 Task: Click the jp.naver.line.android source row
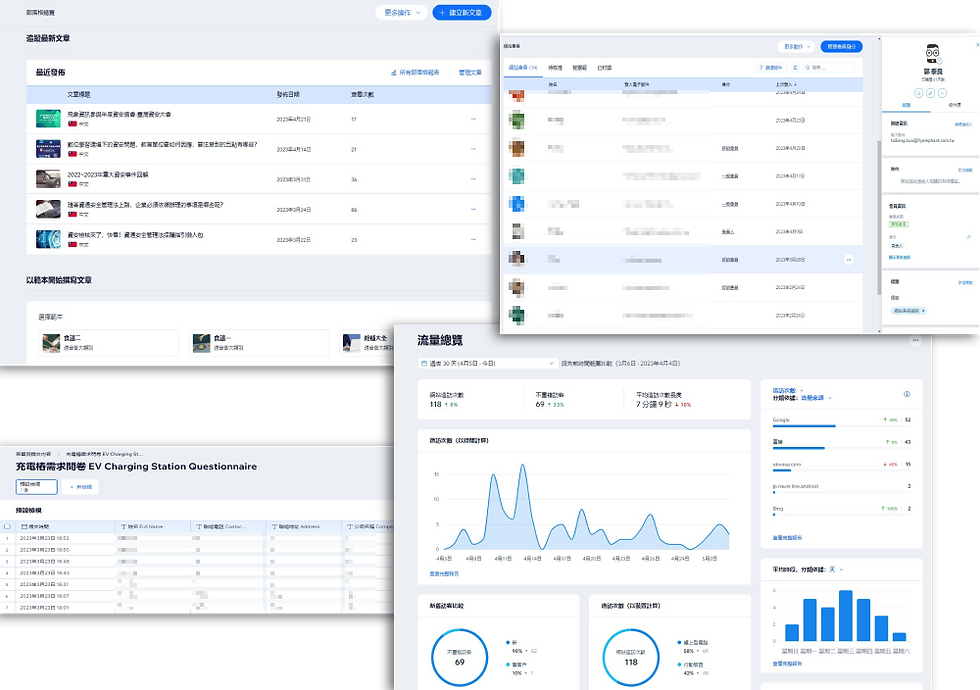[x=841, y=488]
